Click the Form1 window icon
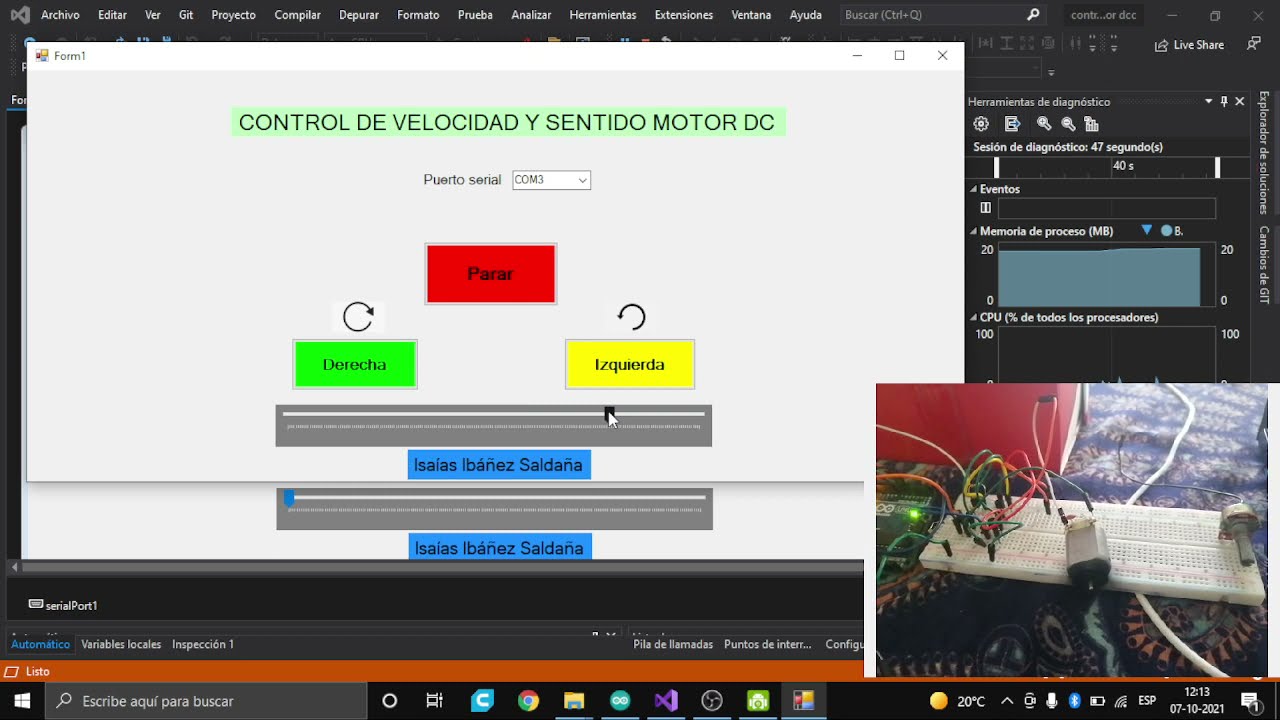 42,56
